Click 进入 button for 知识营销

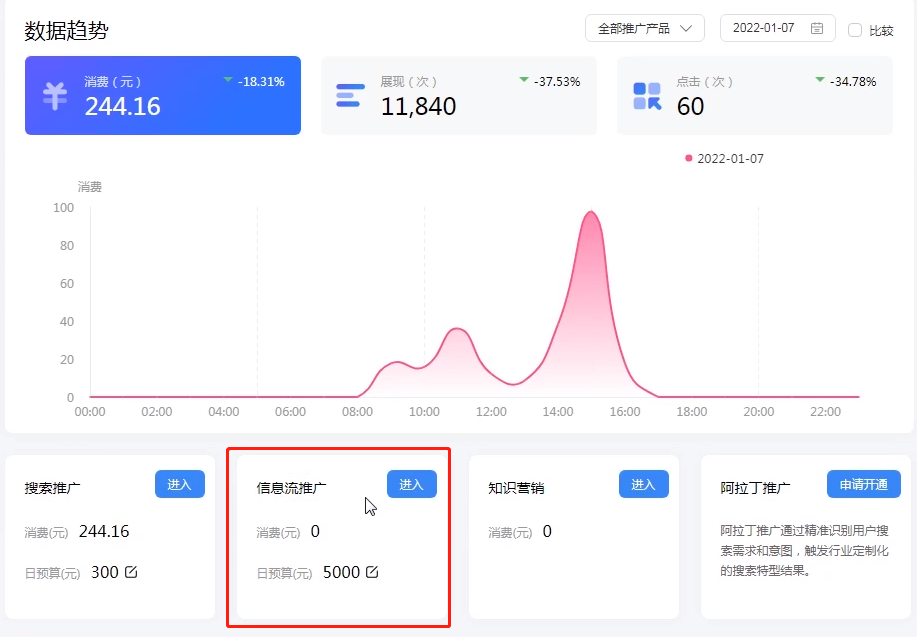point(643,484)
